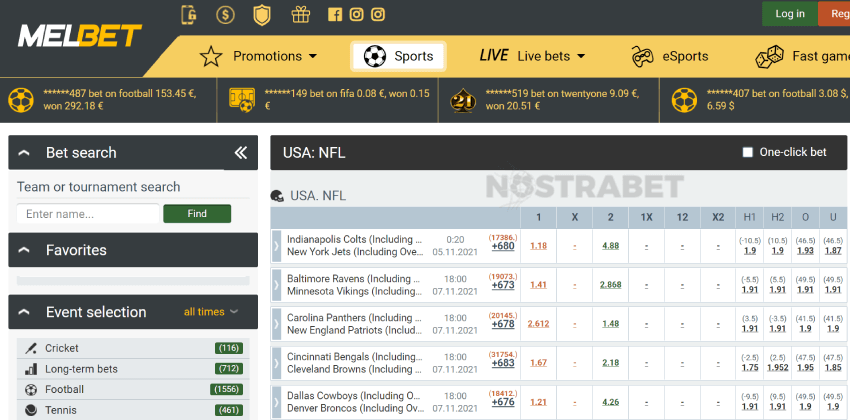The height and width of the screenshot is (420, 850).
Task: Focus the Enter name search field
Action: click(x=88, y=214)
